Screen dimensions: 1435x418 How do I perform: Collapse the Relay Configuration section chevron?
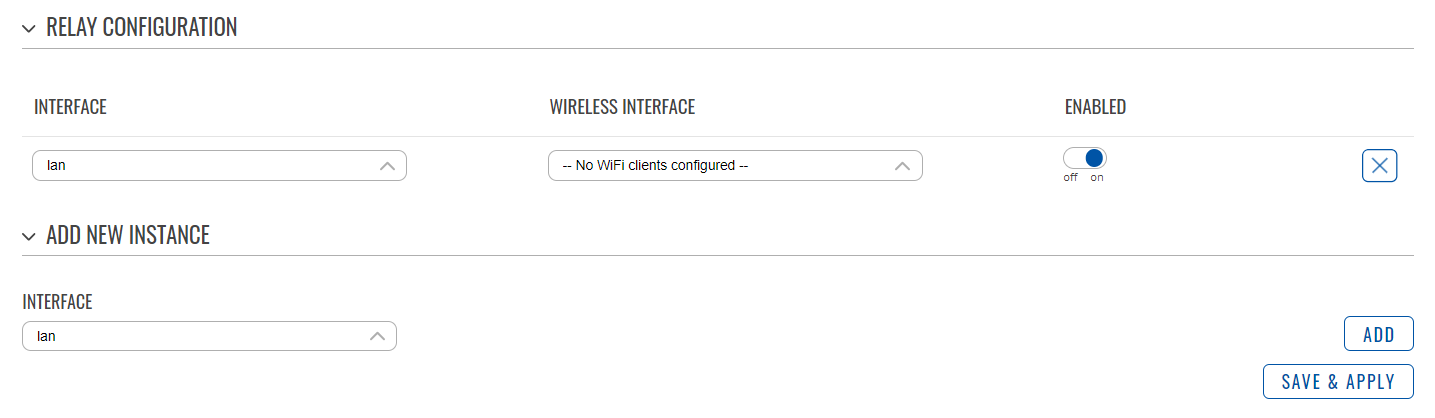click(28, 28)
